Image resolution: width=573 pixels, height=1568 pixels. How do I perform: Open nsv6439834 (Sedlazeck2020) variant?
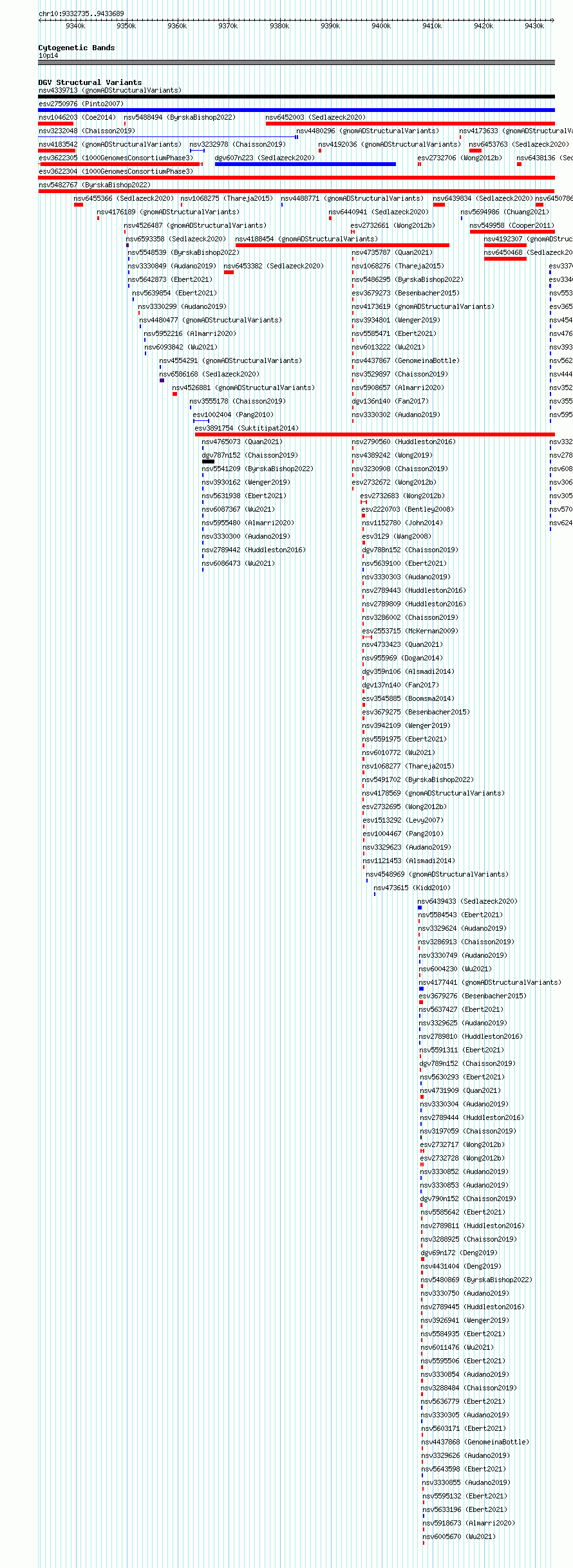pyautogui.click(x=483, y=198)
